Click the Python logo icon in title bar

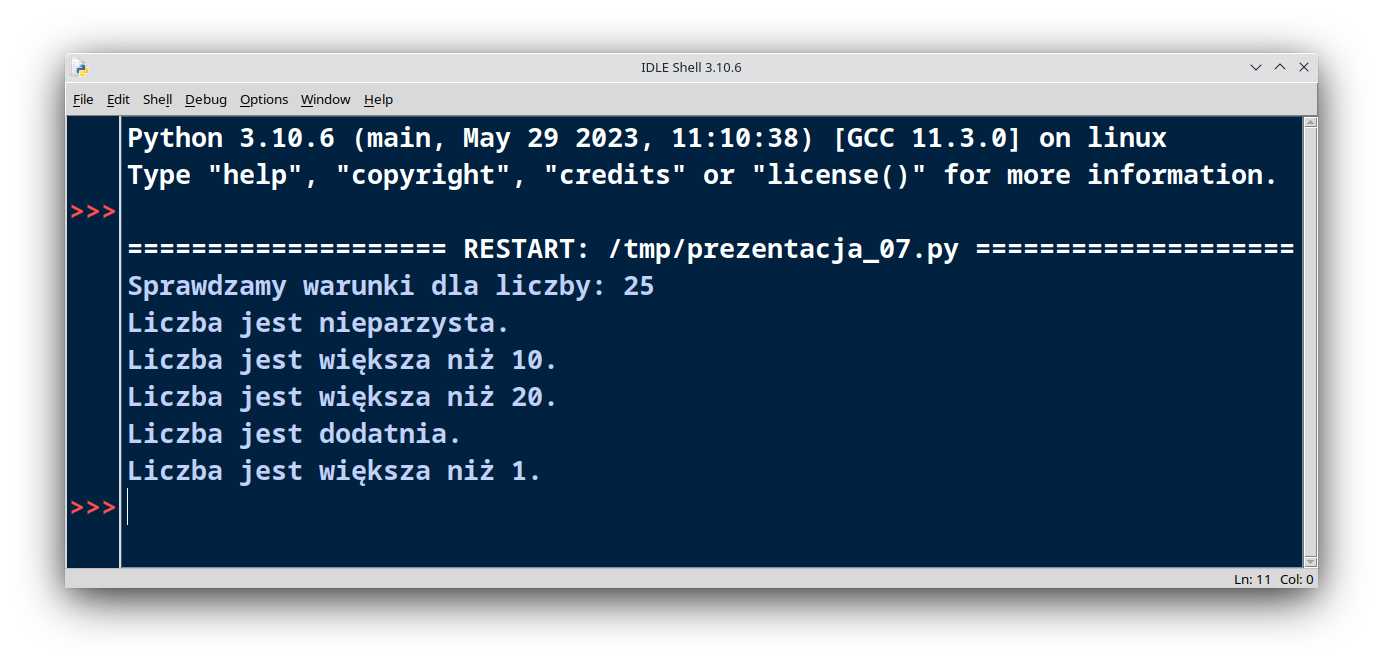80,68
